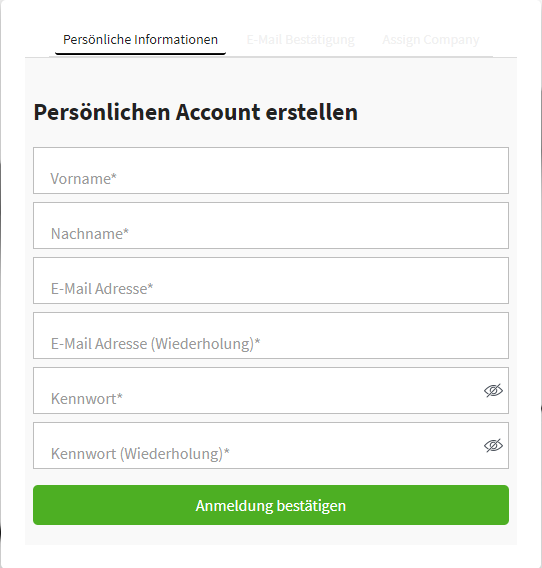
Task: Focus the Vorname input field
Action: tap(271, 170)
